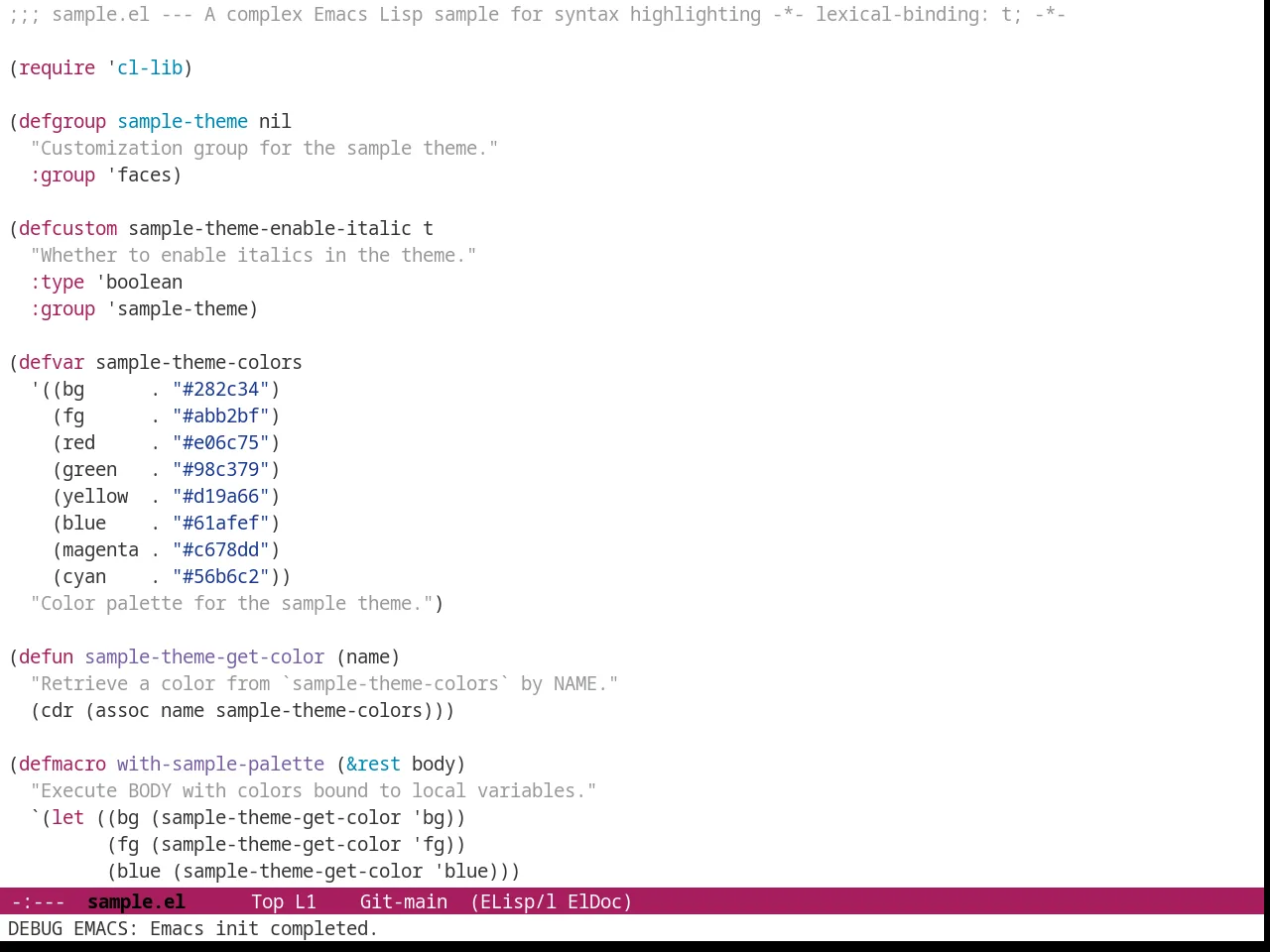Click 'sample-theme' name after defgroup
Image resolution: width=1270 pixels, height=952 pixels.
(183, 121)
